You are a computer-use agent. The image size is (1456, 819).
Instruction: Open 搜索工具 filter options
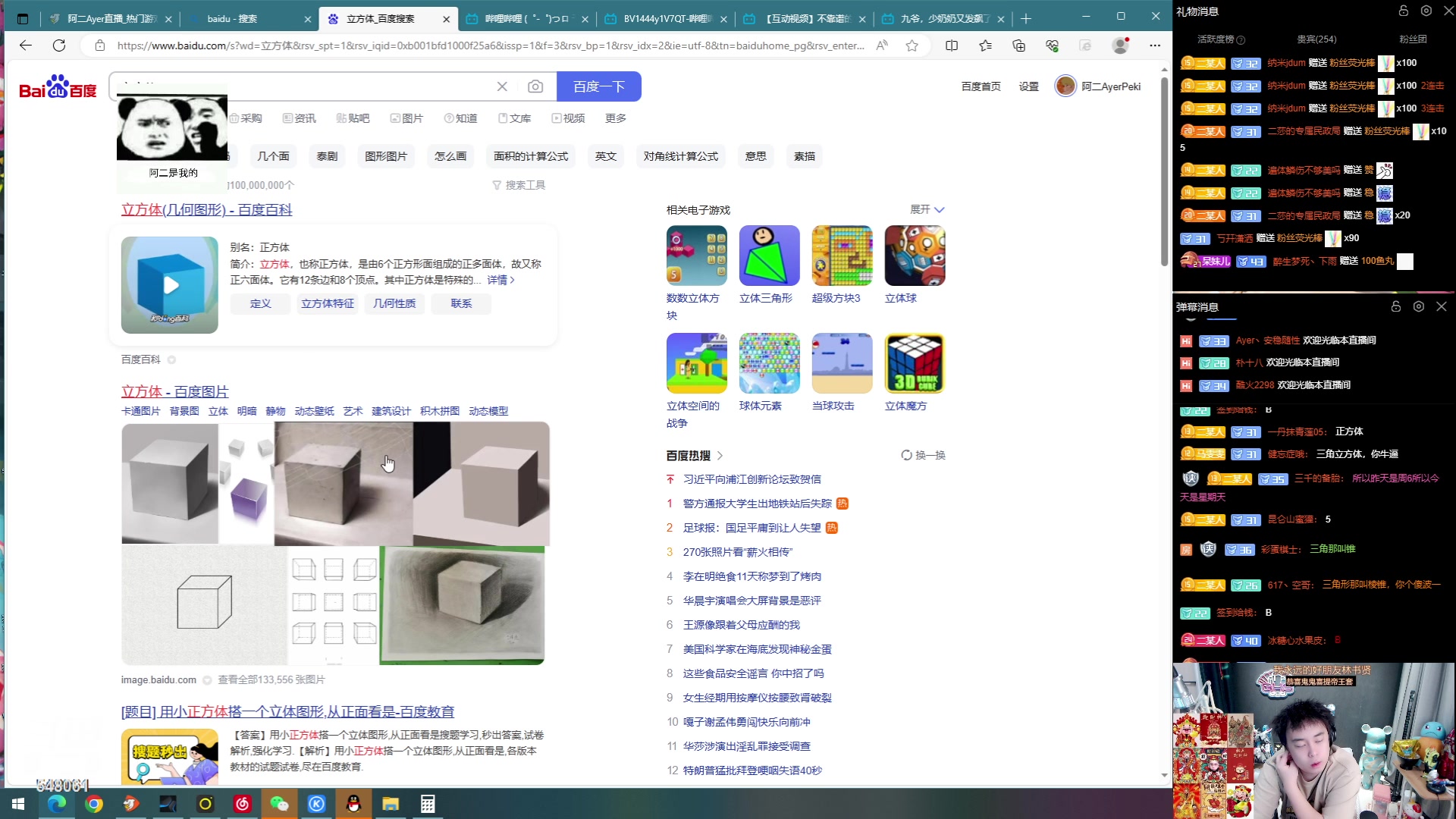pyautogui.click(x=519, y=185)
